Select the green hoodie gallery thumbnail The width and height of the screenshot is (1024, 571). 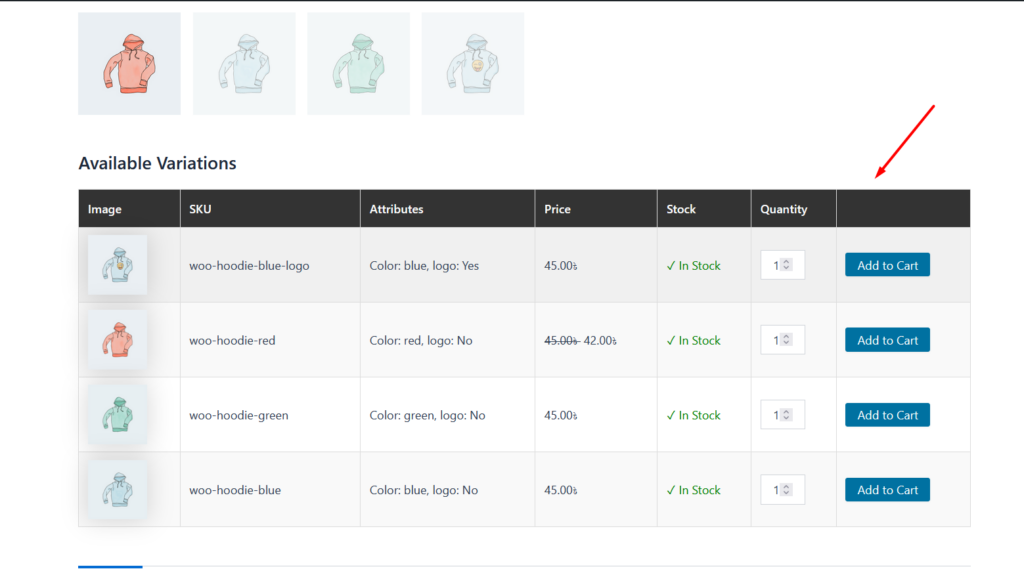(x=358, y=64)
